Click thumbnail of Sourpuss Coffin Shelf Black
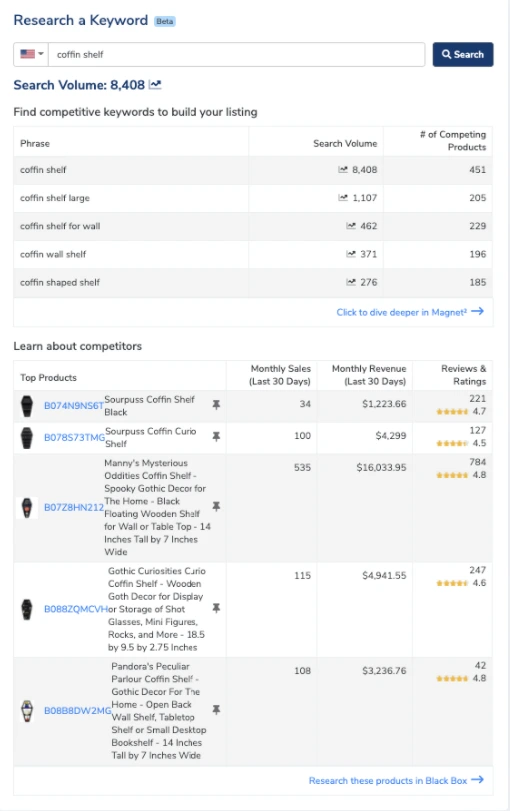This screenshot has width=510, height=811. pos(27,406)
